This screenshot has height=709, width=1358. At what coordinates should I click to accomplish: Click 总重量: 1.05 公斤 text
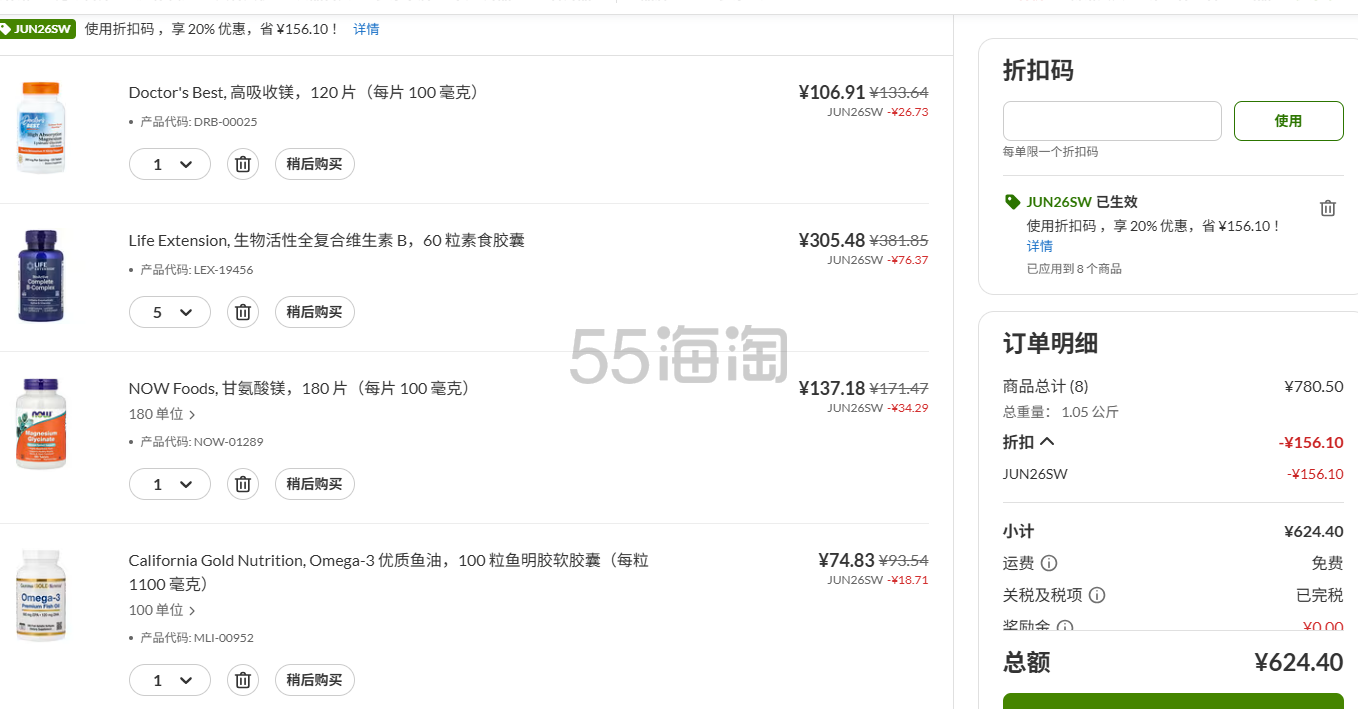pyautogui.click(x=1061, y=412)
